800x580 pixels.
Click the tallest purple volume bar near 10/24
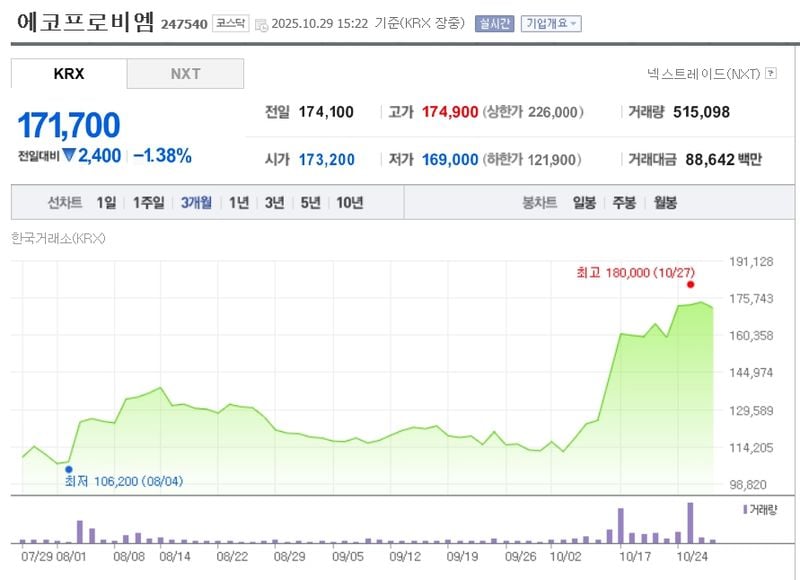click(x=688, y=520)
